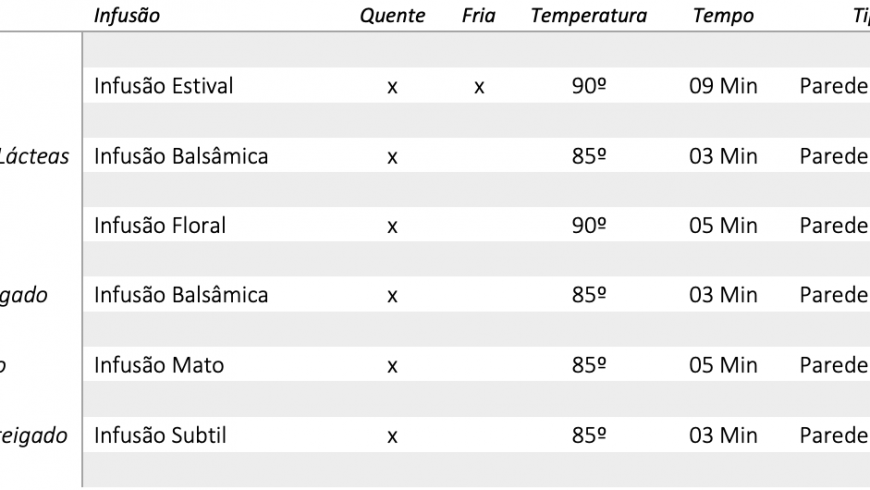
Task: Select 90º in the Infusão Estival row
Action: 589,86
